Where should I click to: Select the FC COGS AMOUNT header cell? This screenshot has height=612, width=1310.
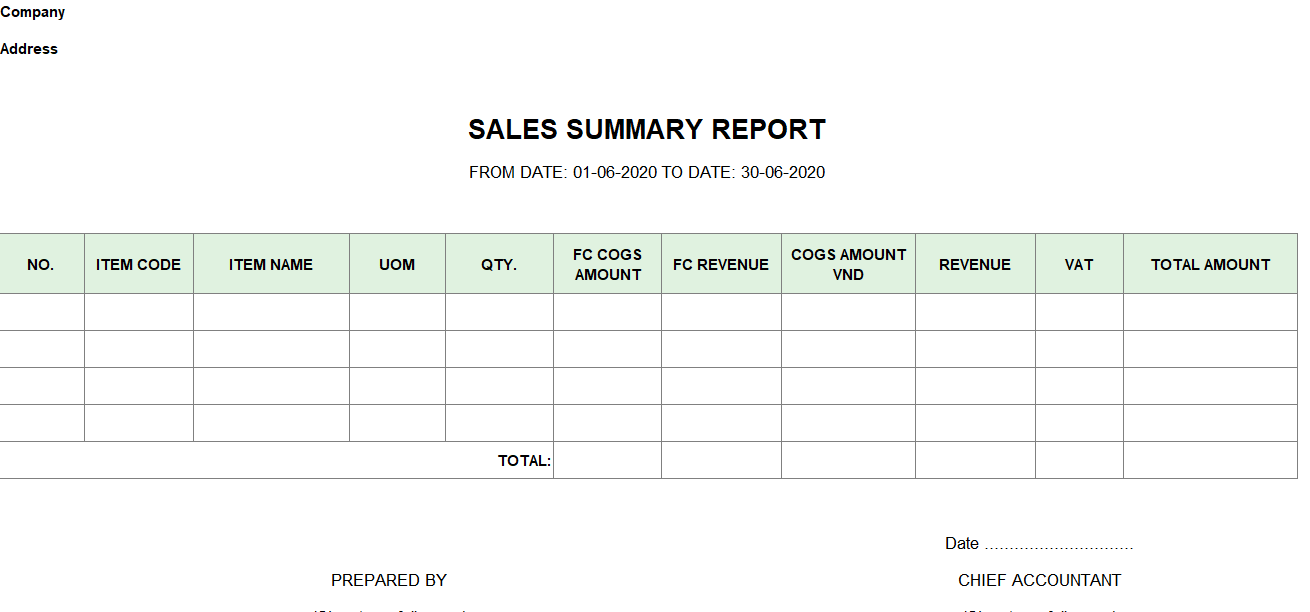[607, 264]
